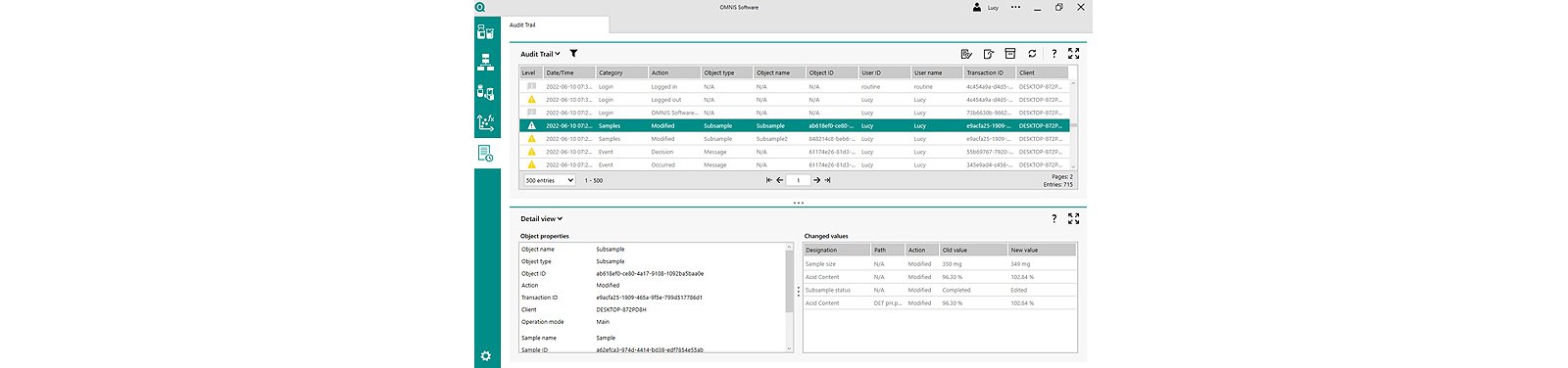Maximize the Detail view panel
Screen dimensions: 1568x368
(x=1074, y=219)
